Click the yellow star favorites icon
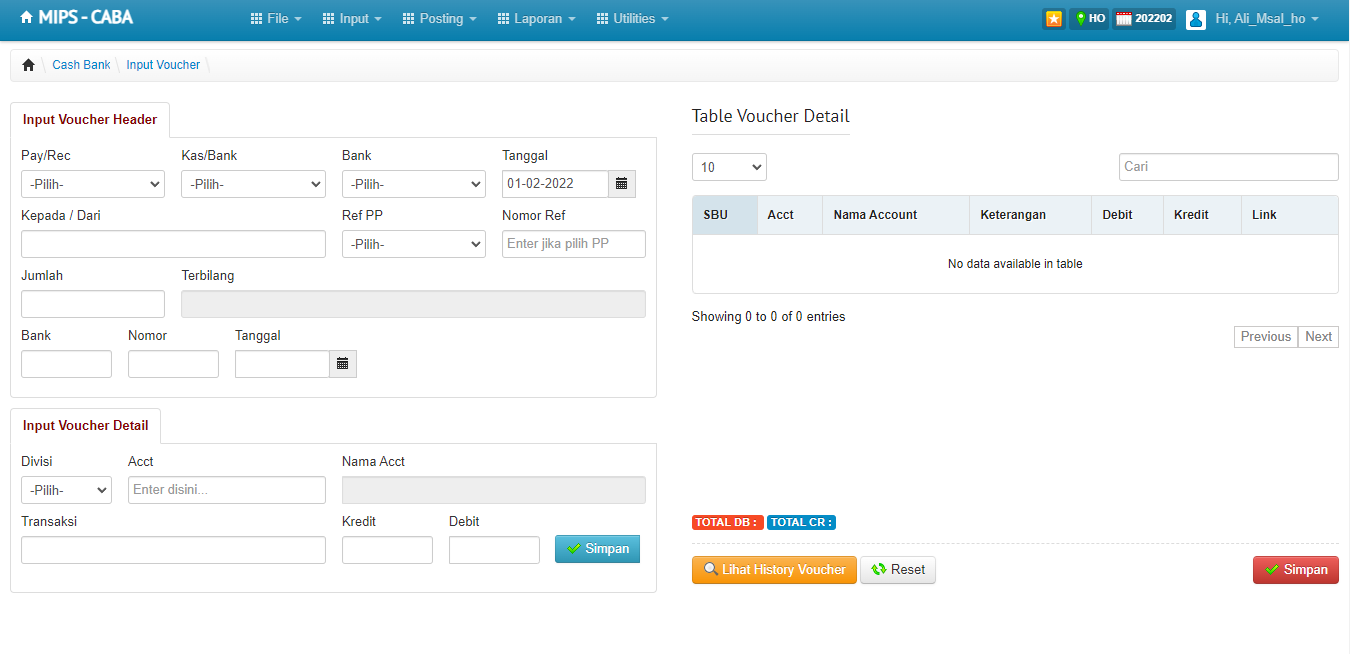This screenshot has height=654, width=1350. [1053, 19]
